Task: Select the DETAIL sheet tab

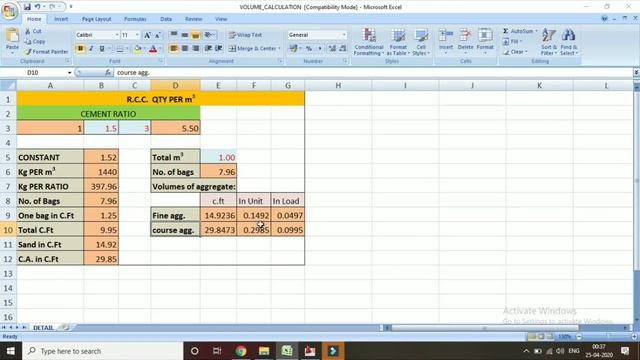Action: (x=43, y=327)
